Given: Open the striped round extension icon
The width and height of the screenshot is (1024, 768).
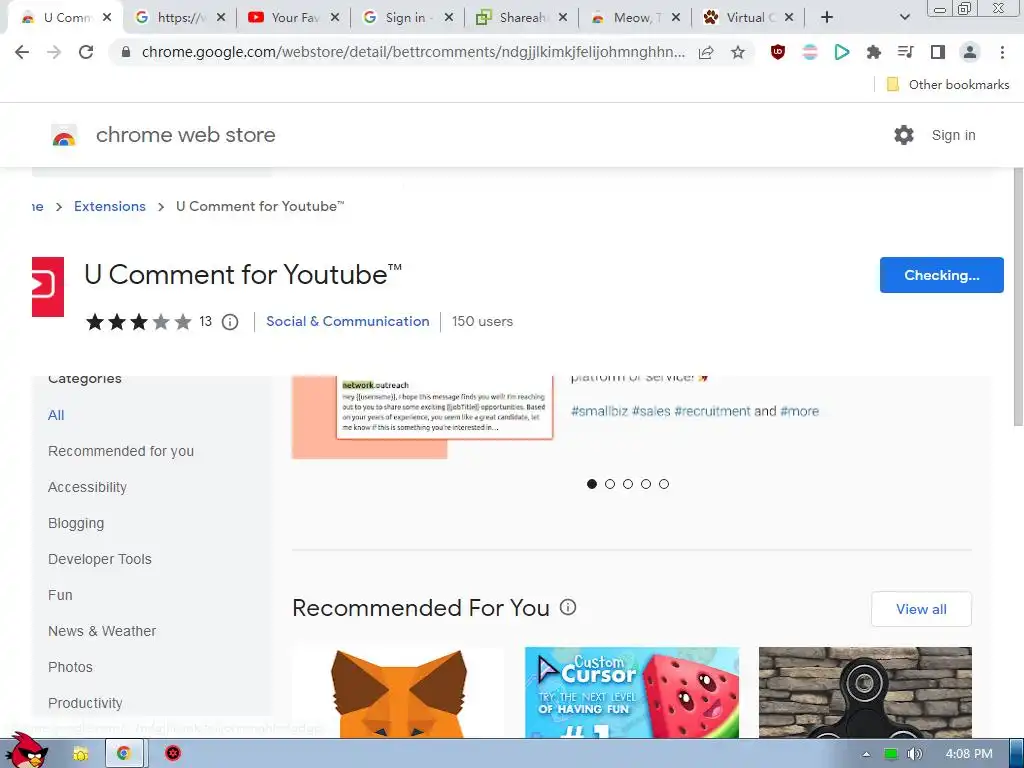Looking at the screenshot, I should click(x=810, y=52).
